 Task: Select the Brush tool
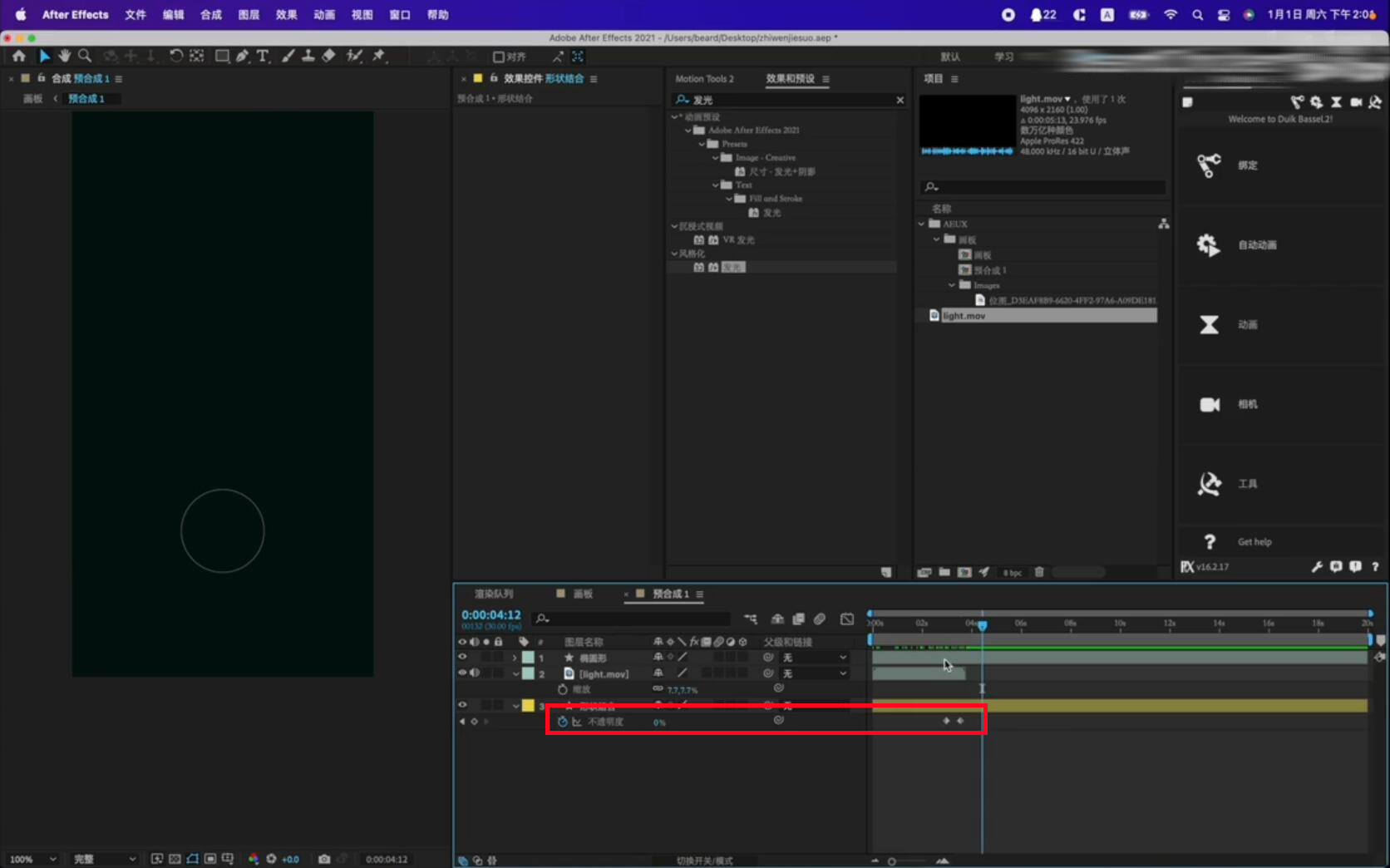pos(288,56)
